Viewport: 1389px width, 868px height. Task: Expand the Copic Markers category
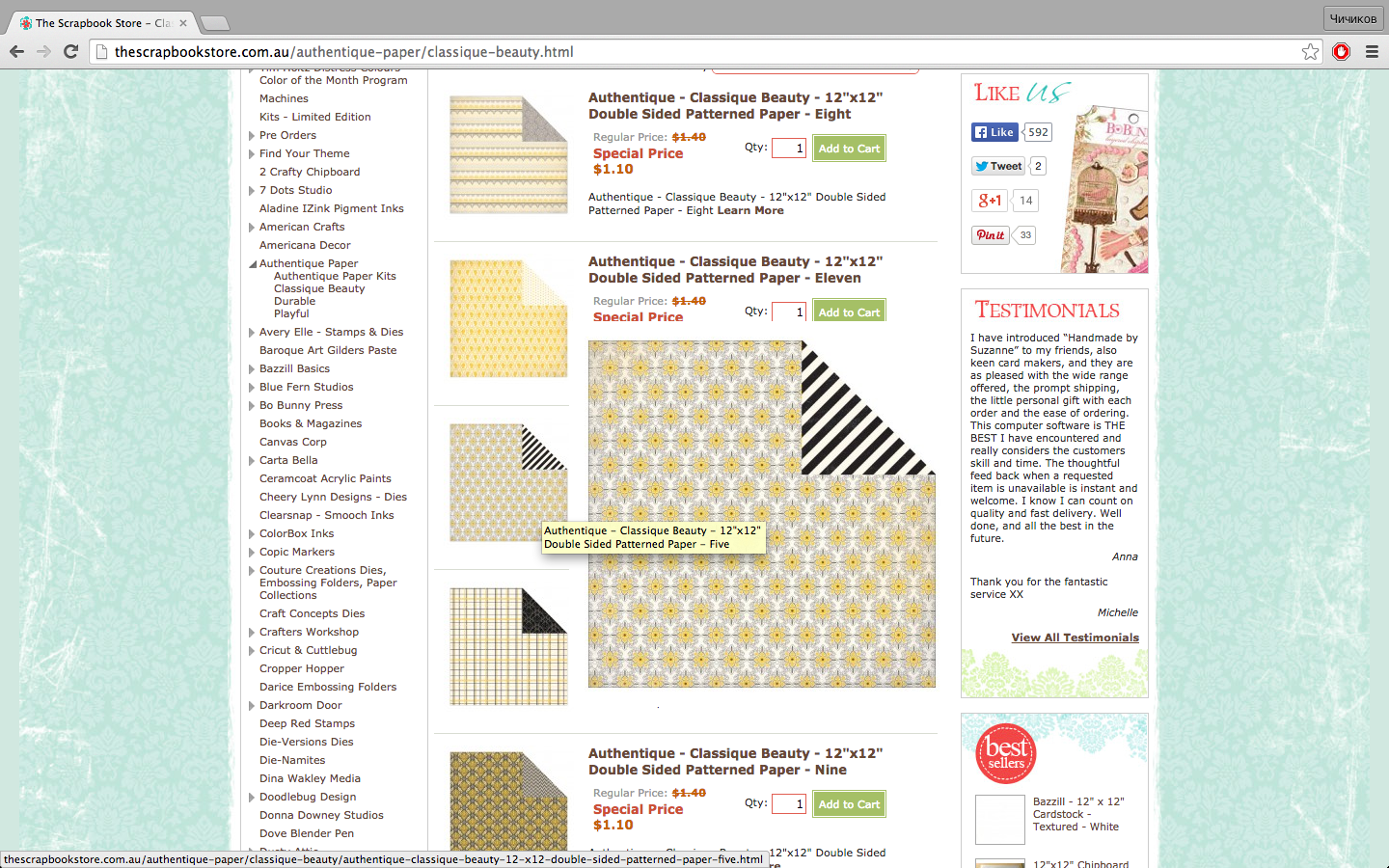click(x=252, y=552)
